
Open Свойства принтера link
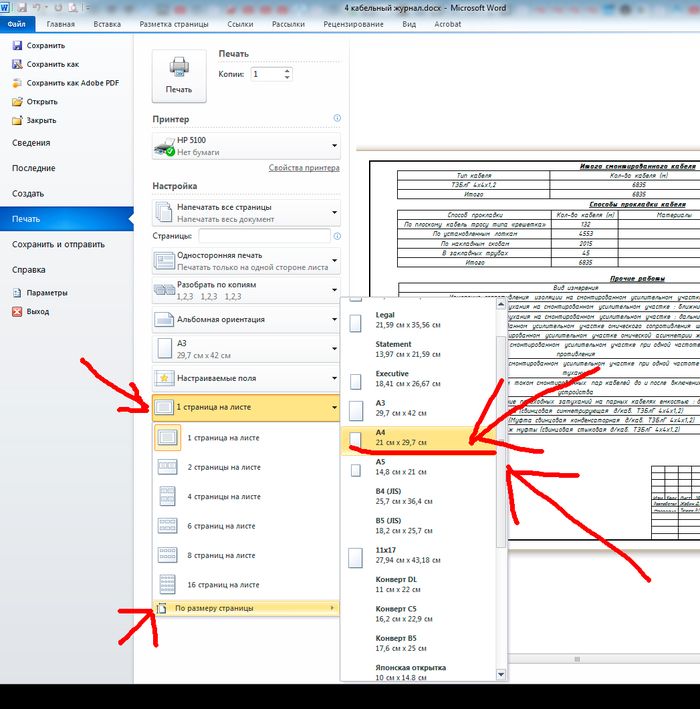point(303,168)
